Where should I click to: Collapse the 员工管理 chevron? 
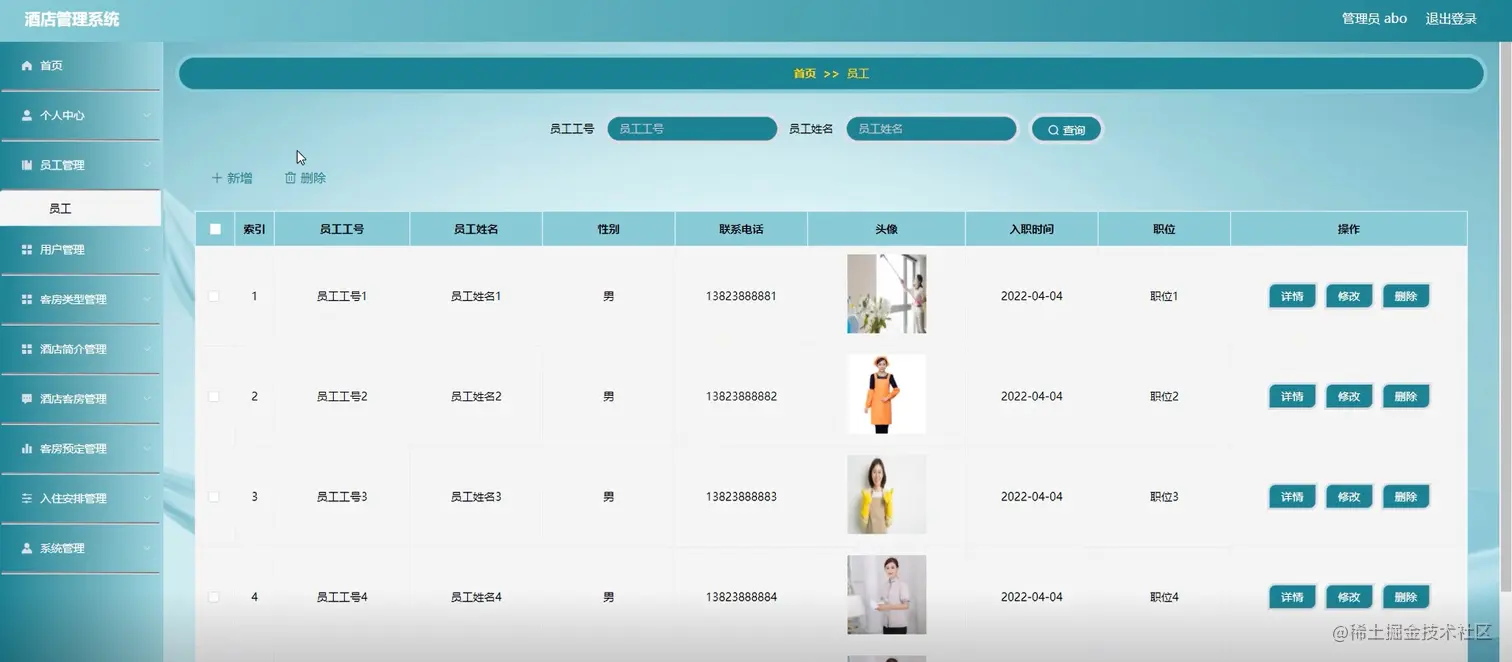point(146,165)
